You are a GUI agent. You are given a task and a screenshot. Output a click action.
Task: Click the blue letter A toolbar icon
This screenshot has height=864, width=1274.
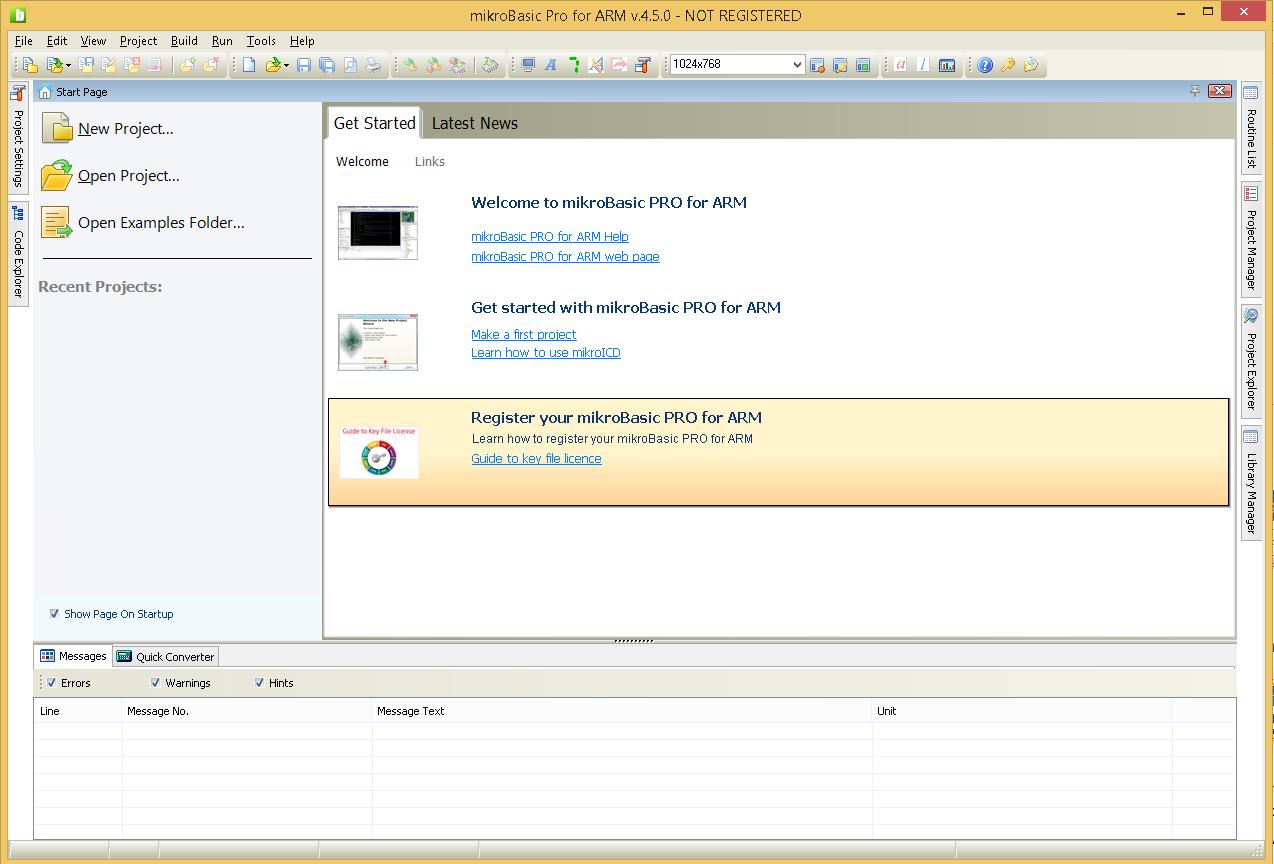pyautogui.click(x=551, y=65)
